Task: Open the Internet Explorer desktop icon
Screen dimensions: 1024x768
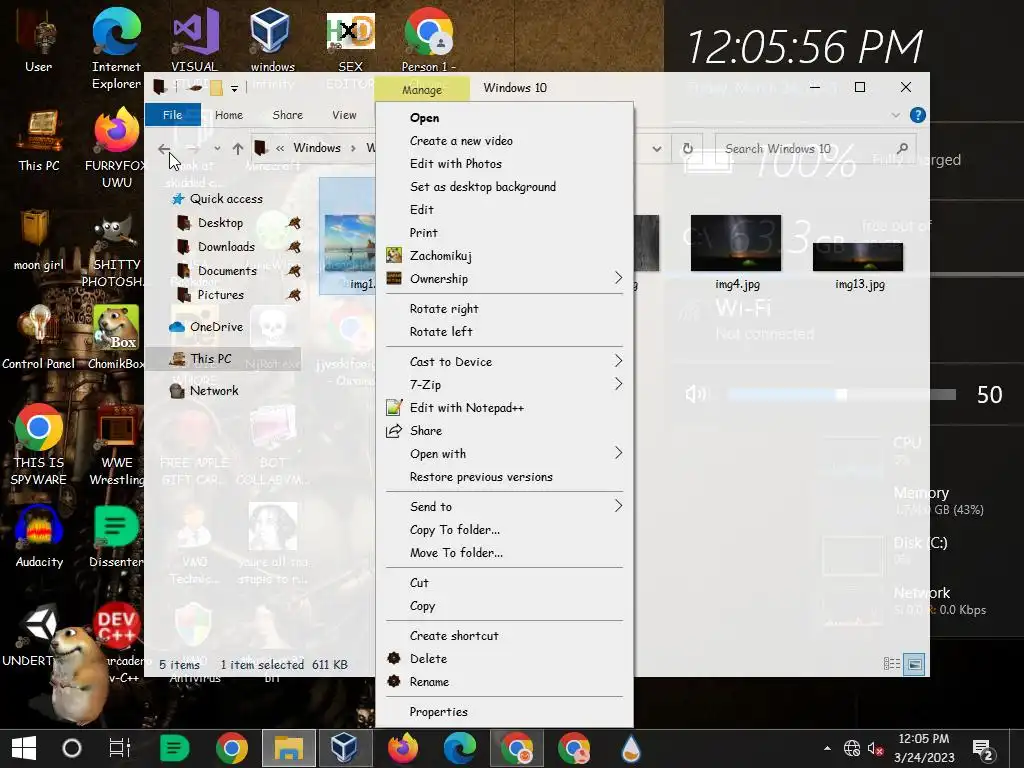Action: click(x=116, y=49)
